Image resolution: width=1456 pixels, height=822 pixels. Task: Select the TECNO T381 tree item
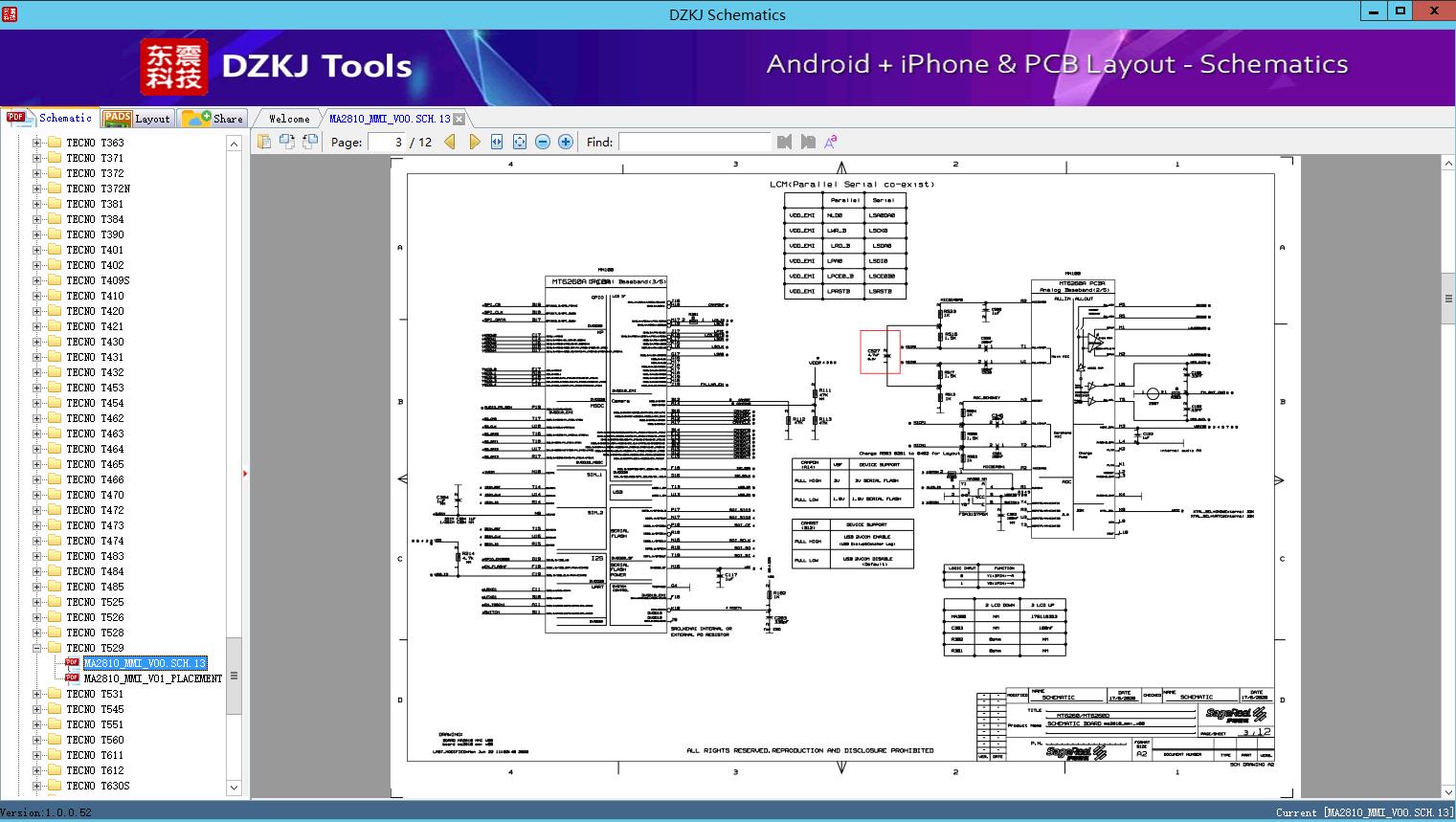pos(95,204)
